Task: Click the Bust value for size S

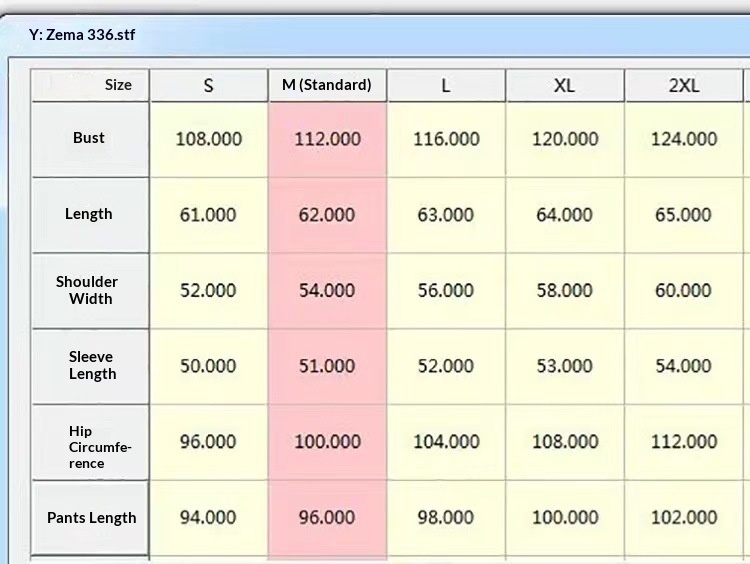Action: [208, 139]
